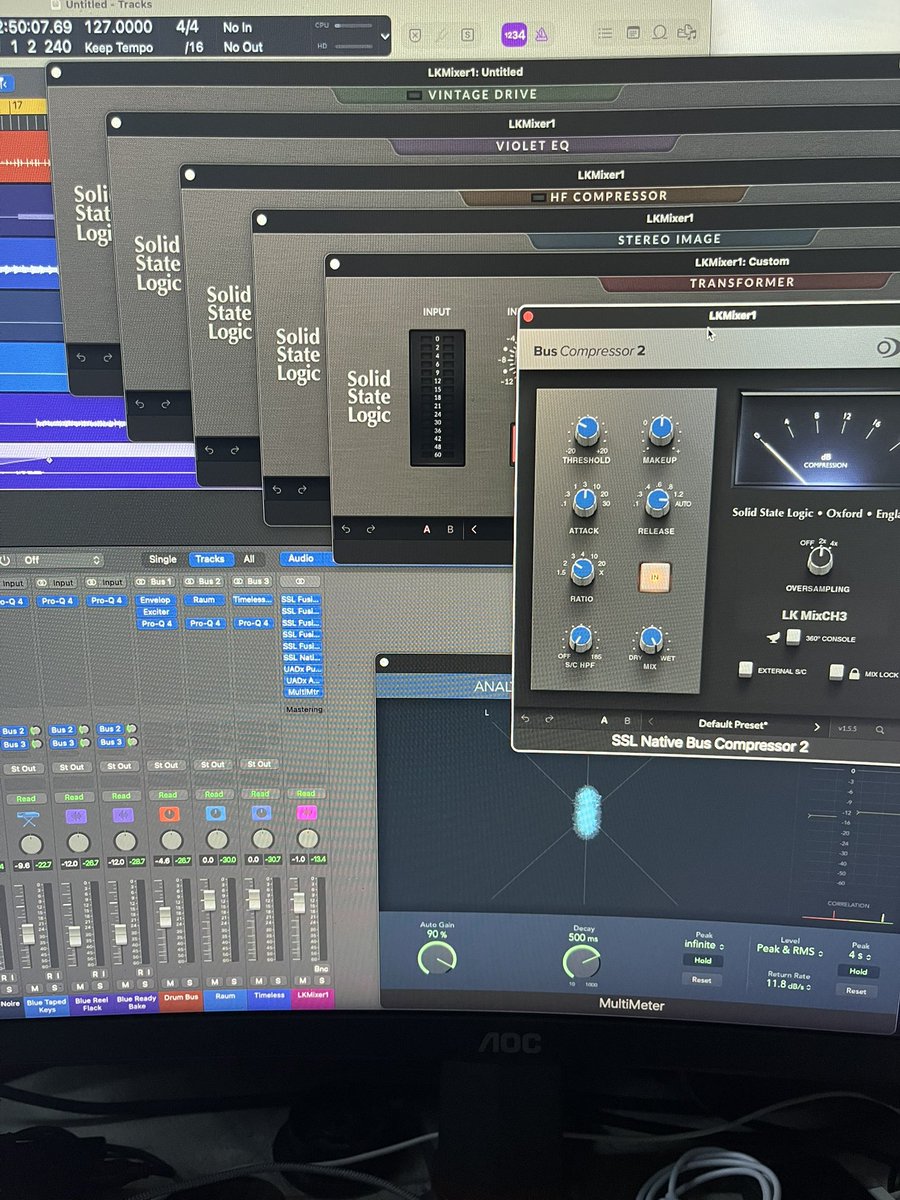The height and width of the screenshot is (1200, 900).
Task: Open the loop browser icon
Action: [x=659, y=33]
